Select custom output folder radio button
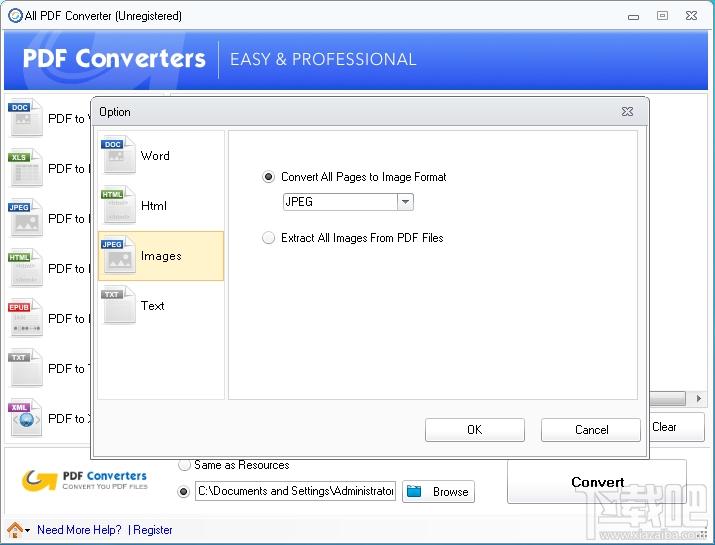The height and width of the screenshot is (545, 715). tap(184, 492)
